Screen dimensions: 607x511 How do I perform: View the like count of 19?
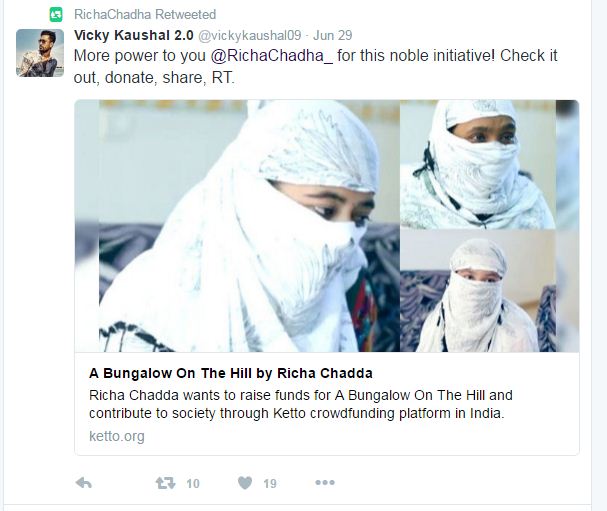pos(270,483)
